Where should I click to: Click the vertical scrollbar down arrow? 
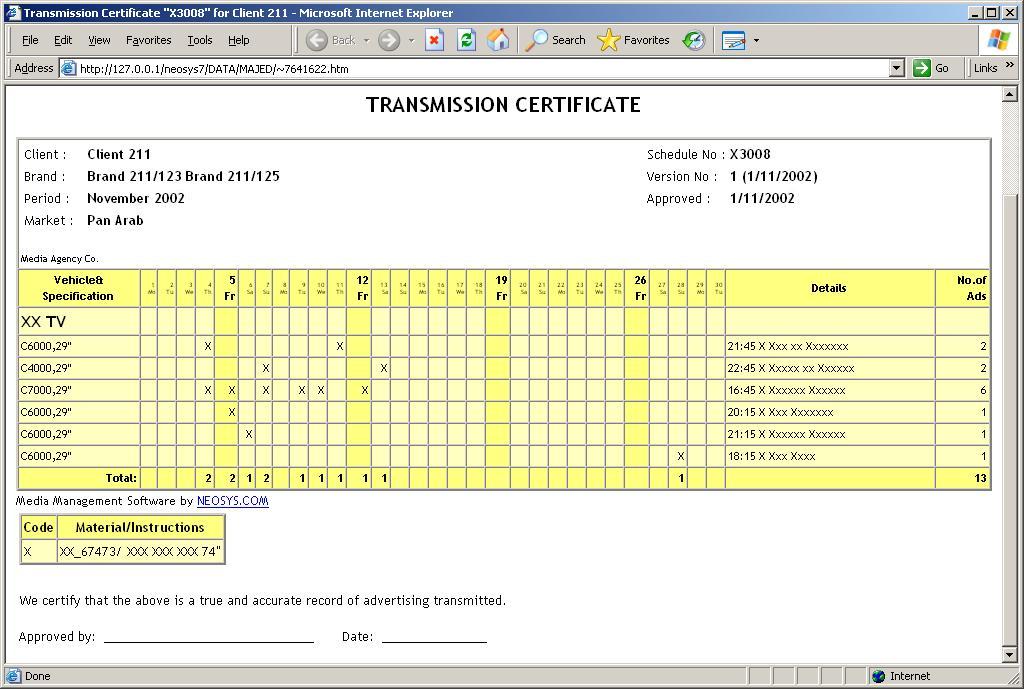click(x=1009, y=655)
